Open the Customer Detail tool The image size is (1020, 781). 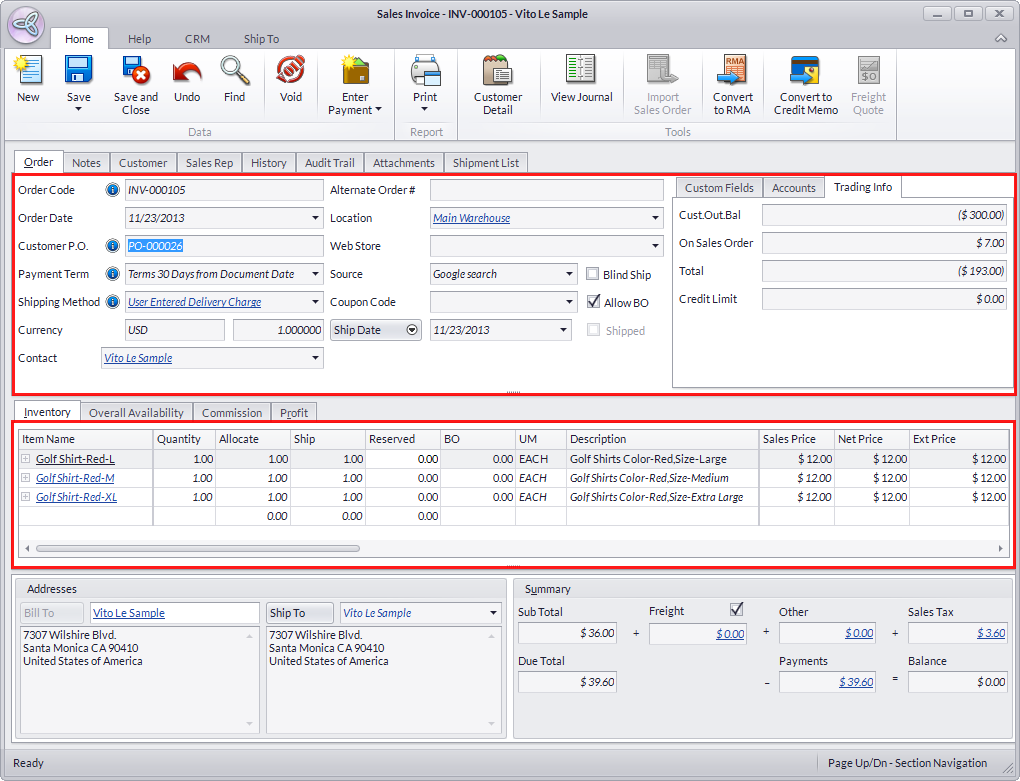(x=498, y=72)
